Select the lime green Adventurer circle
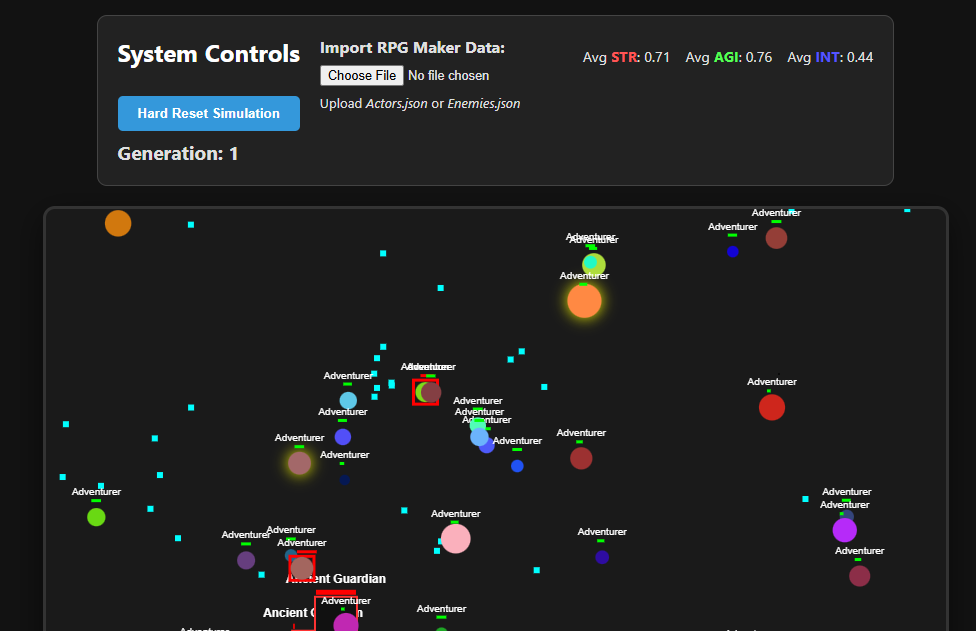This screenshot has height=631, width=976. (x=96, y=517)
